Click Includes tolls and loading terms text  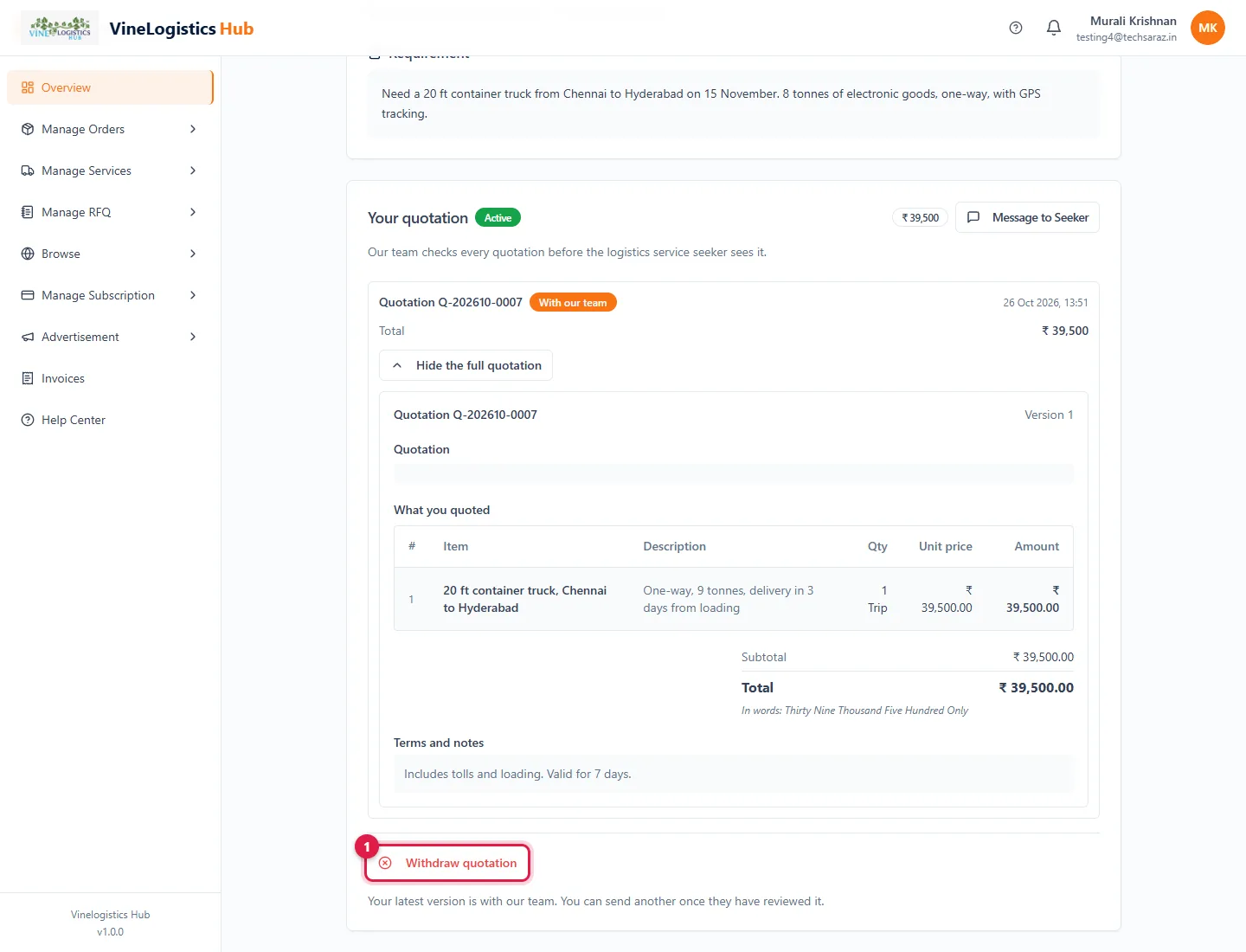click(x=517, y=774)
